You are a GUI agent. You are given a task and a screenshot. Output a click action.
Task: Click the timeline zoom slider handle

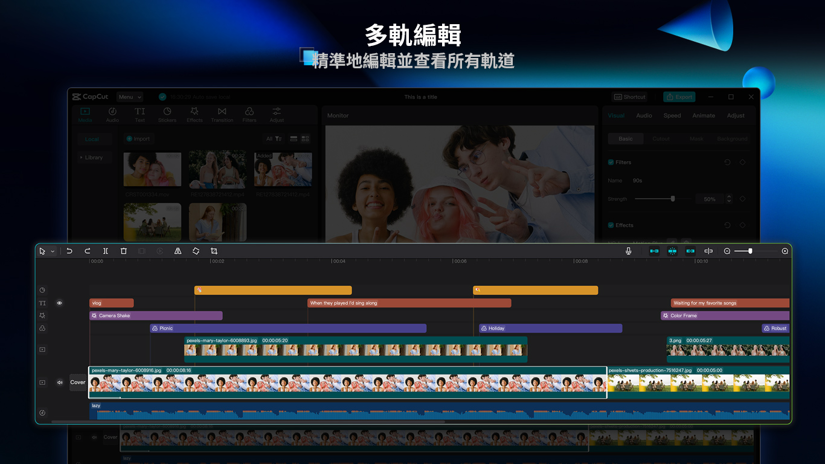tap(750, 251)
